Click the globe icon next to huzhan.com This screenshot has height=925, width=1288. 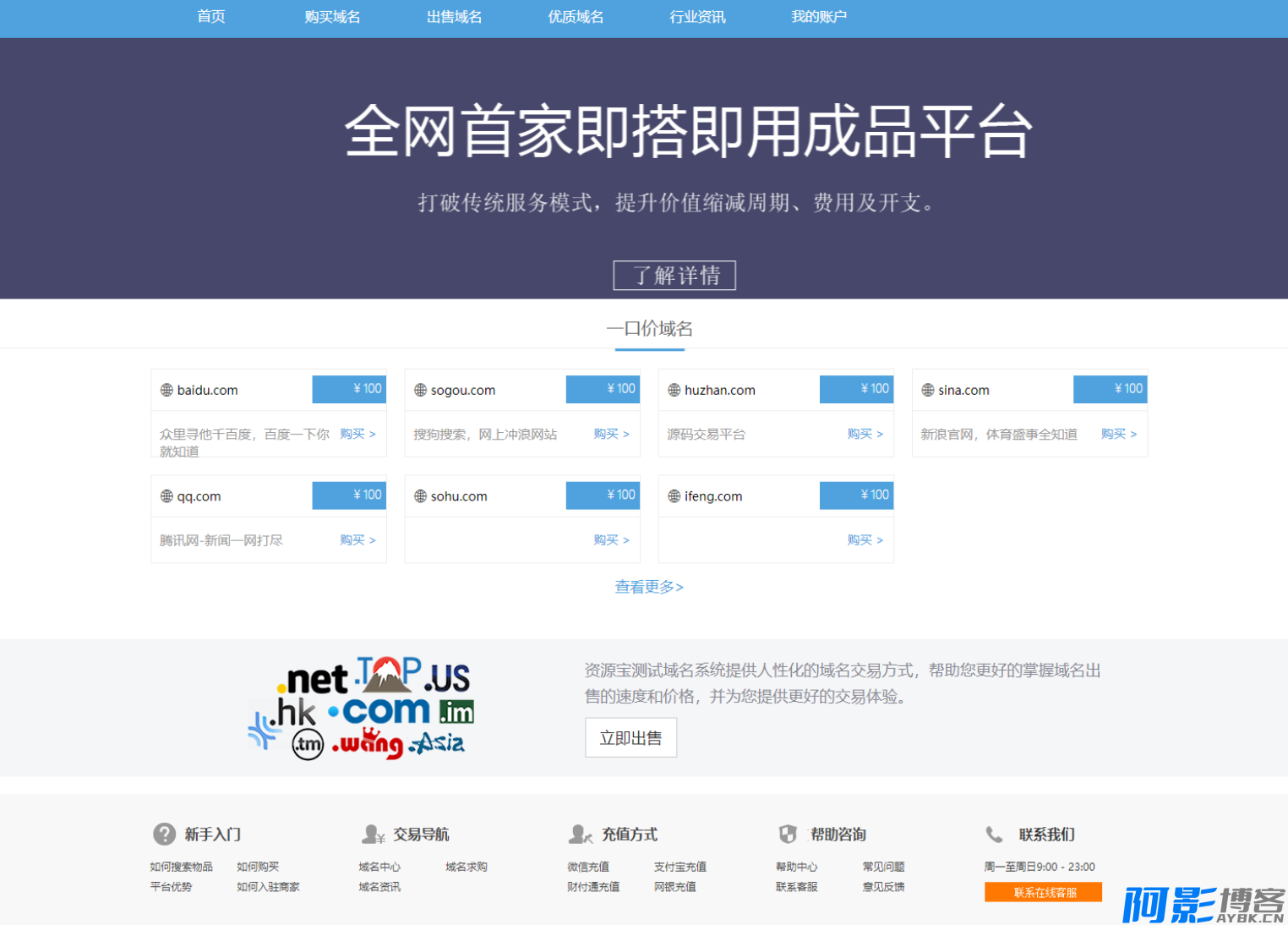(674, 390)
